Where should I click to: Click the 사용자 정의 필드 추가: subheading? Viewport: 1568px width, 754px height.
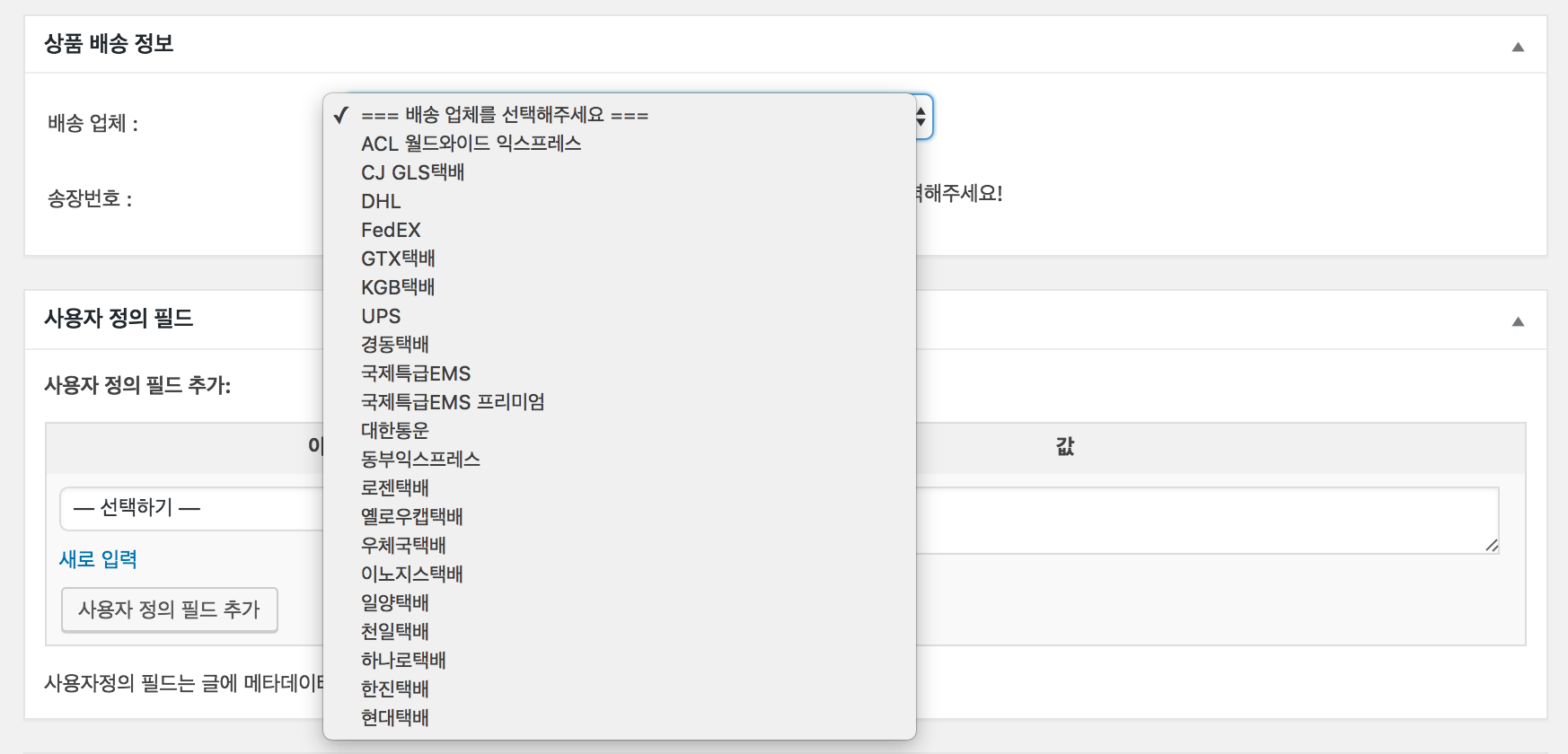pos(137,385)
